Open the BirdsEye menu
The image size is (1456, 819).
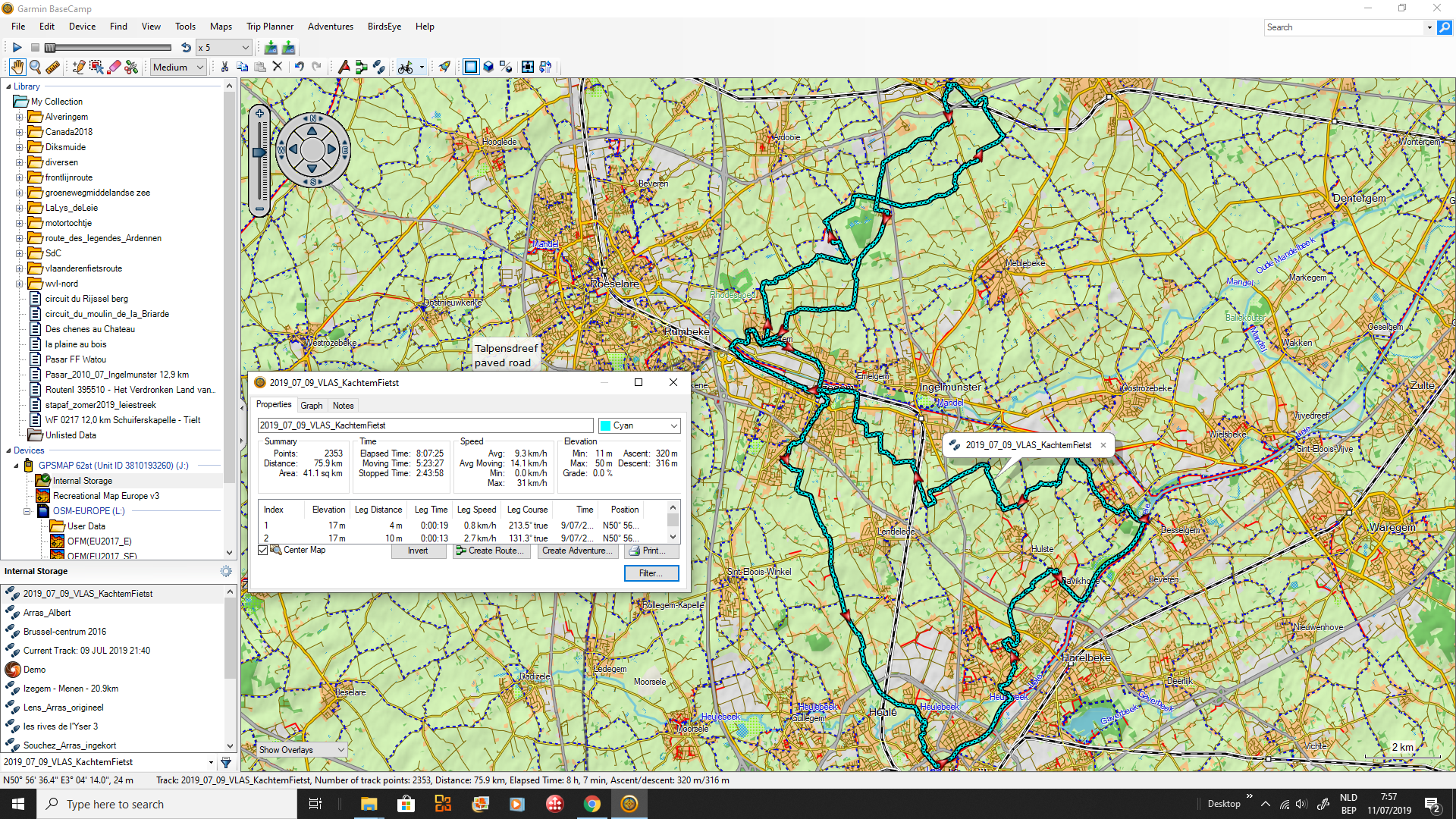pyautogui.click(x=384, y=27)
